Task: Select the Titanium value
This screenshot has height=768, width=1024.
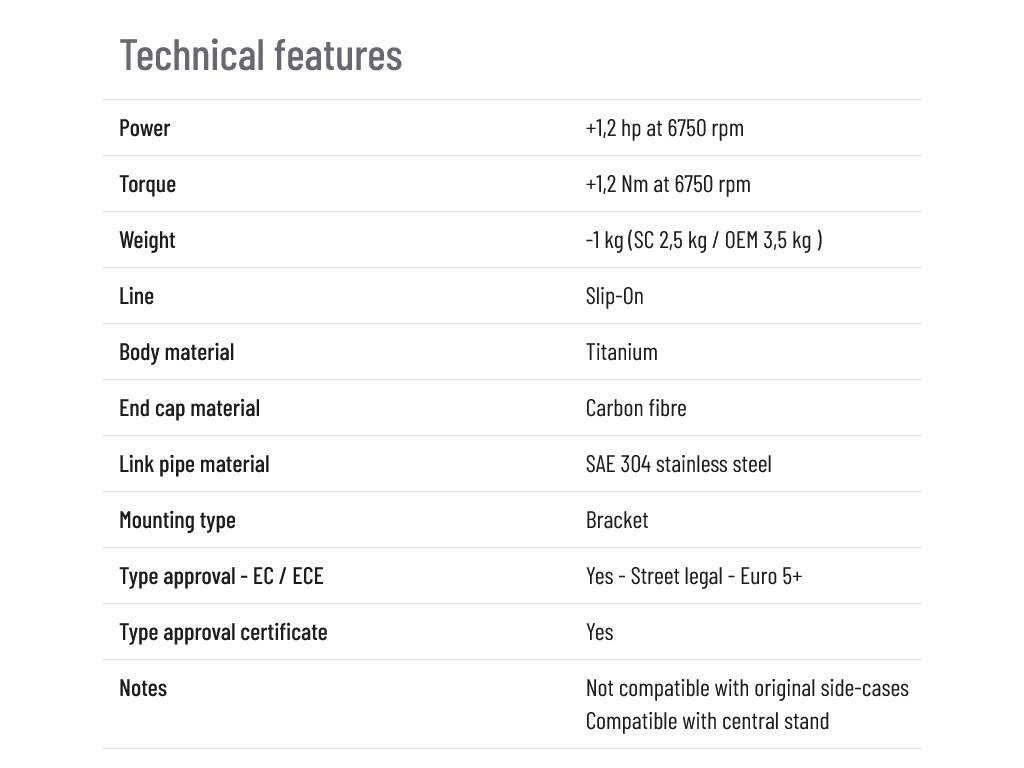Action: pos(622,352)
